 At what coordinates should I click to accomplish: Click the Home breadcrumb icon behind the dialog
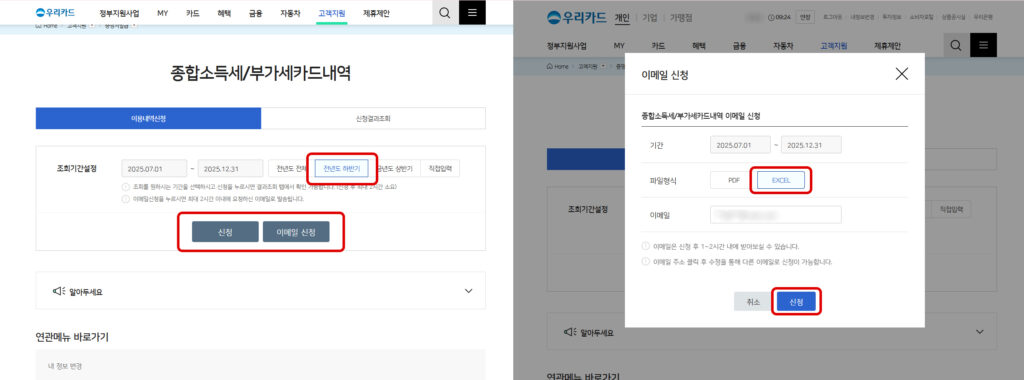[x=550, y=67]
